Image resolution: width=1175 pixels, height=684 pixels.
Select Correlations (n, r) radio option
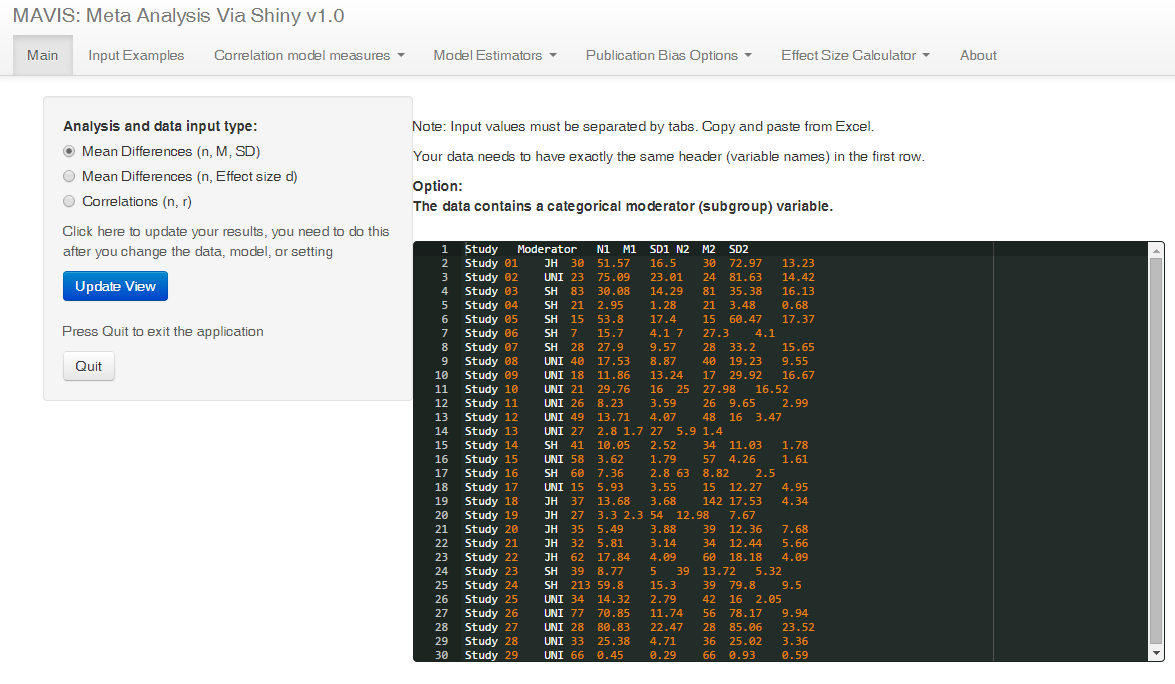pos(69,201)
